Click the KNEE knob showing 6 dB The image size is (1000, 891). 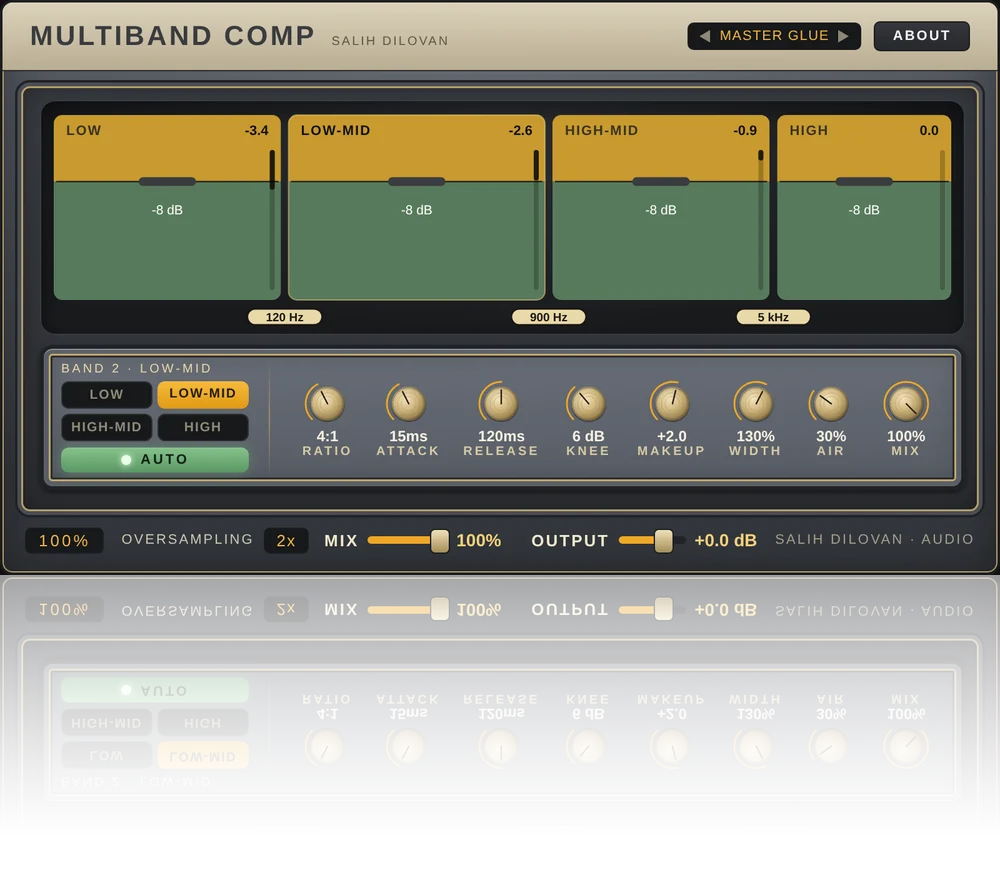click(587, 404)
